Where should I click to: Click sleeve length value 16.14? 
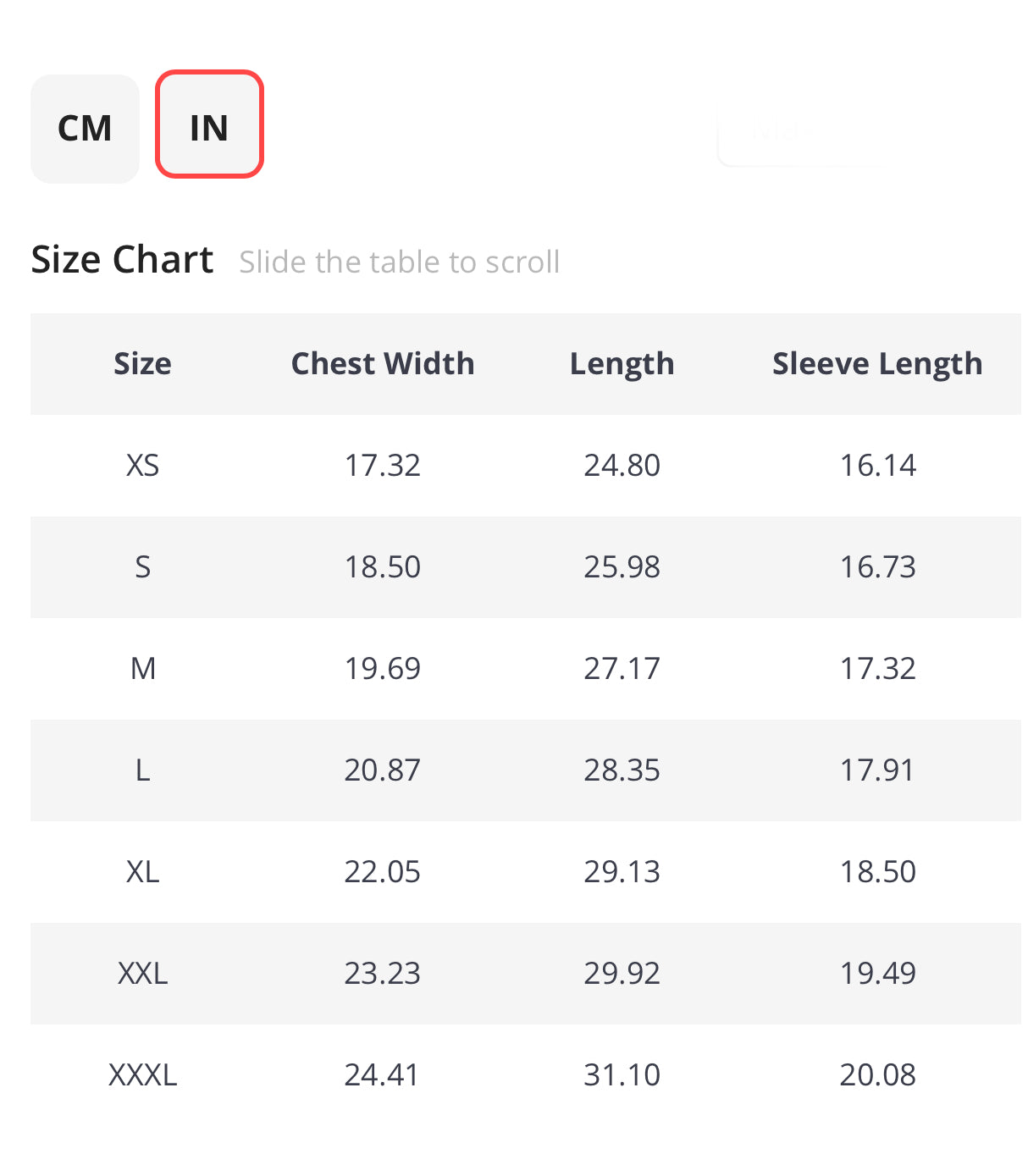(877, 466)
